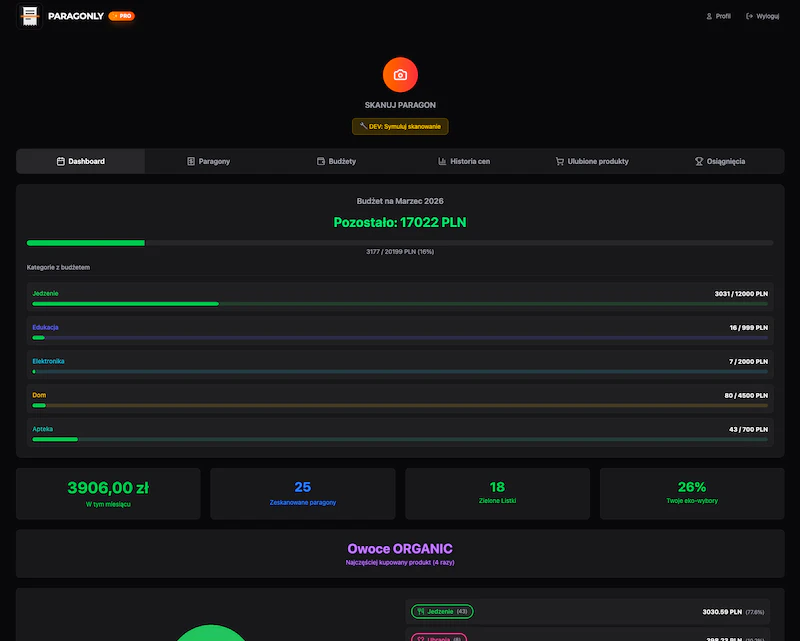
Task: Click the 3030.59 PLN amount
Action: (x=722, y=612)
